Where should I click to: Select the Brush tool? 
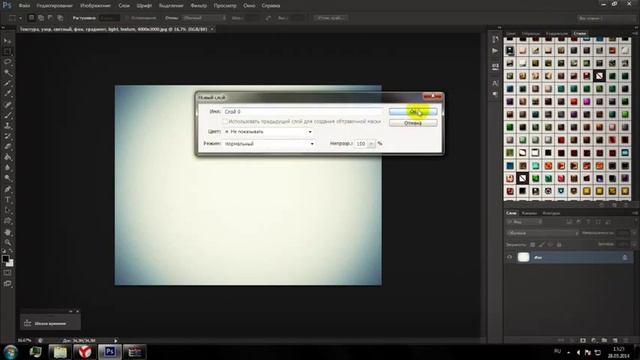[x=7, y=116]
